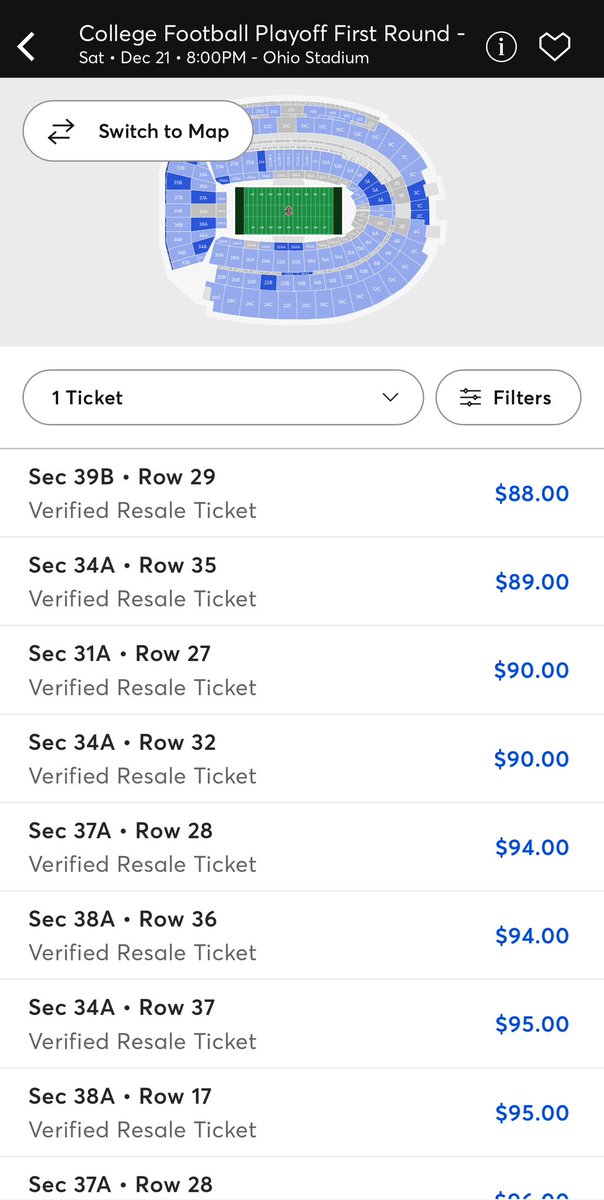Screen dimensions: 604x1200
Task: Select section 3C on the stadium map
Action: point(417,192)
